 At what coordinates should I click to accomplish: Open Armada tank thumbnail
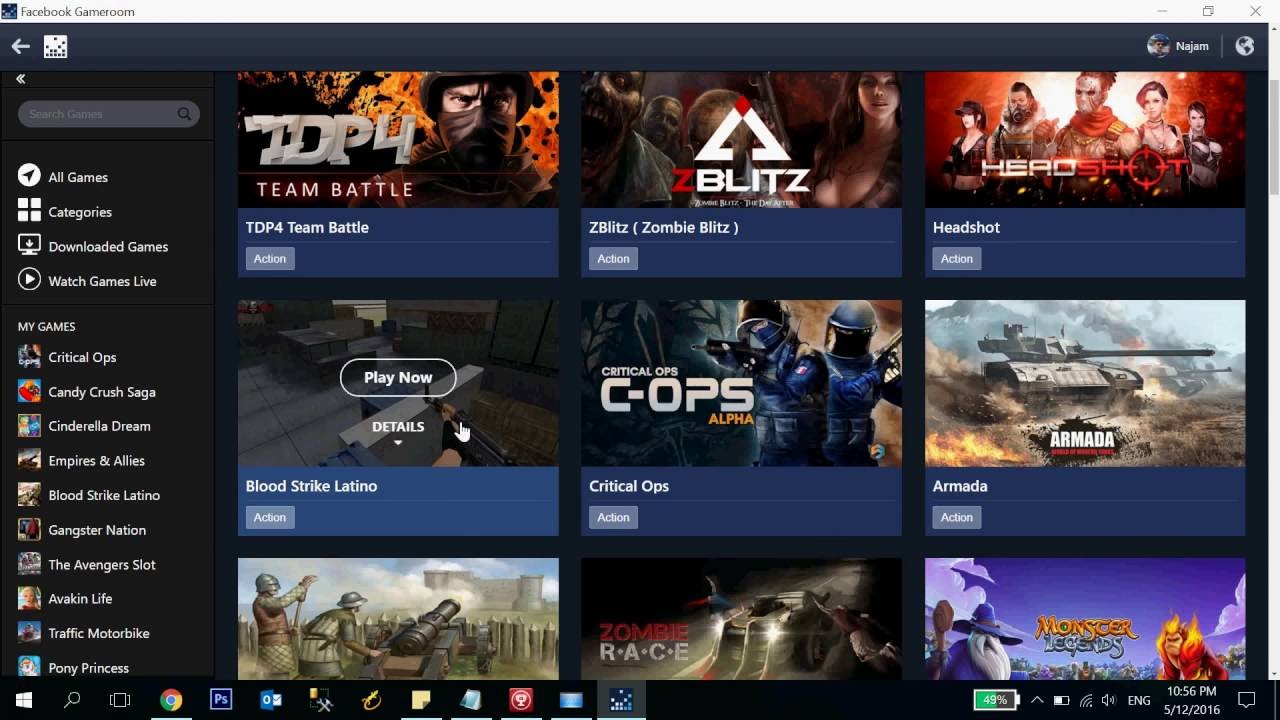[1085, 383]
